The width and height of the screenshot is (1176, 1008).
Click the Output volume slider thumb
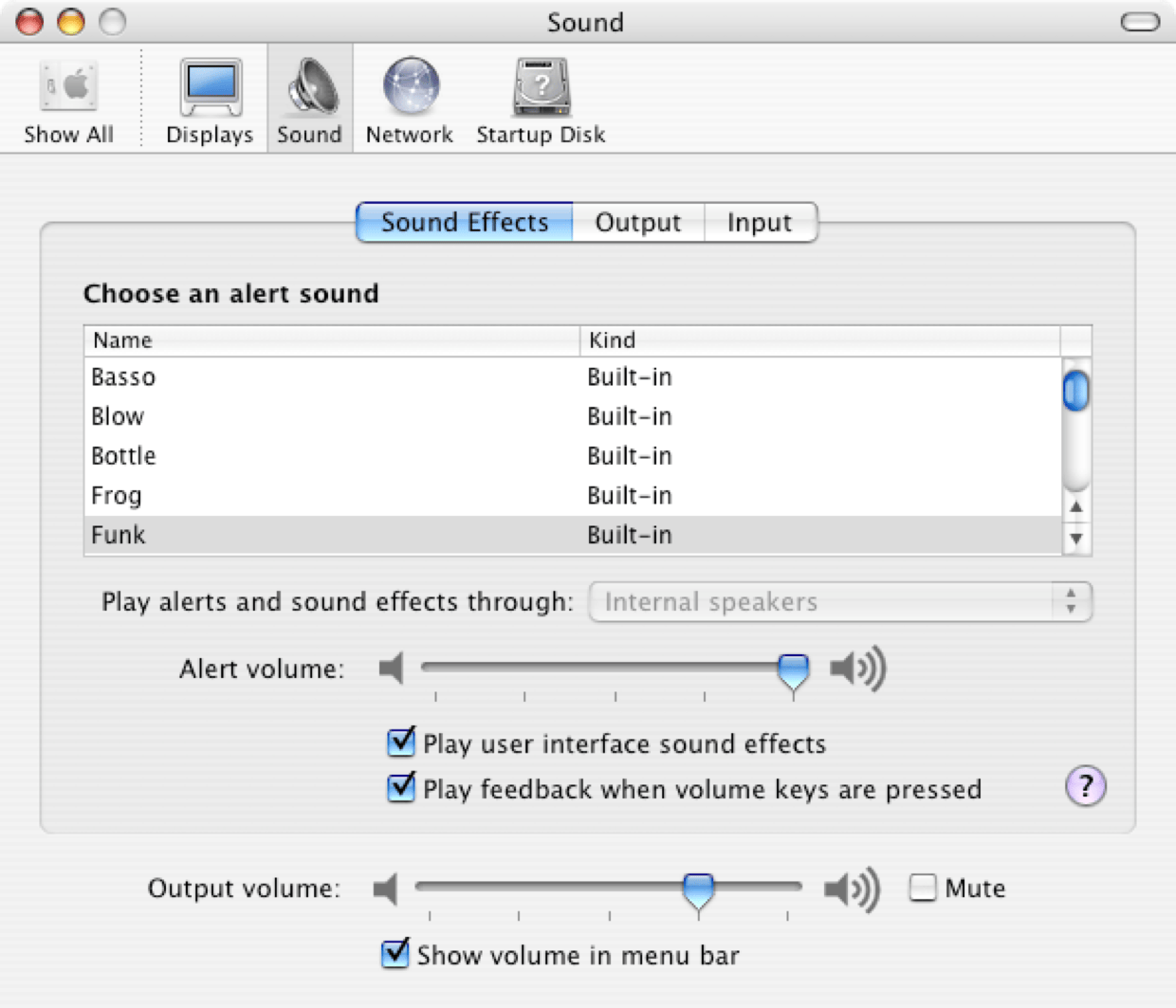[x=698, y=893]
